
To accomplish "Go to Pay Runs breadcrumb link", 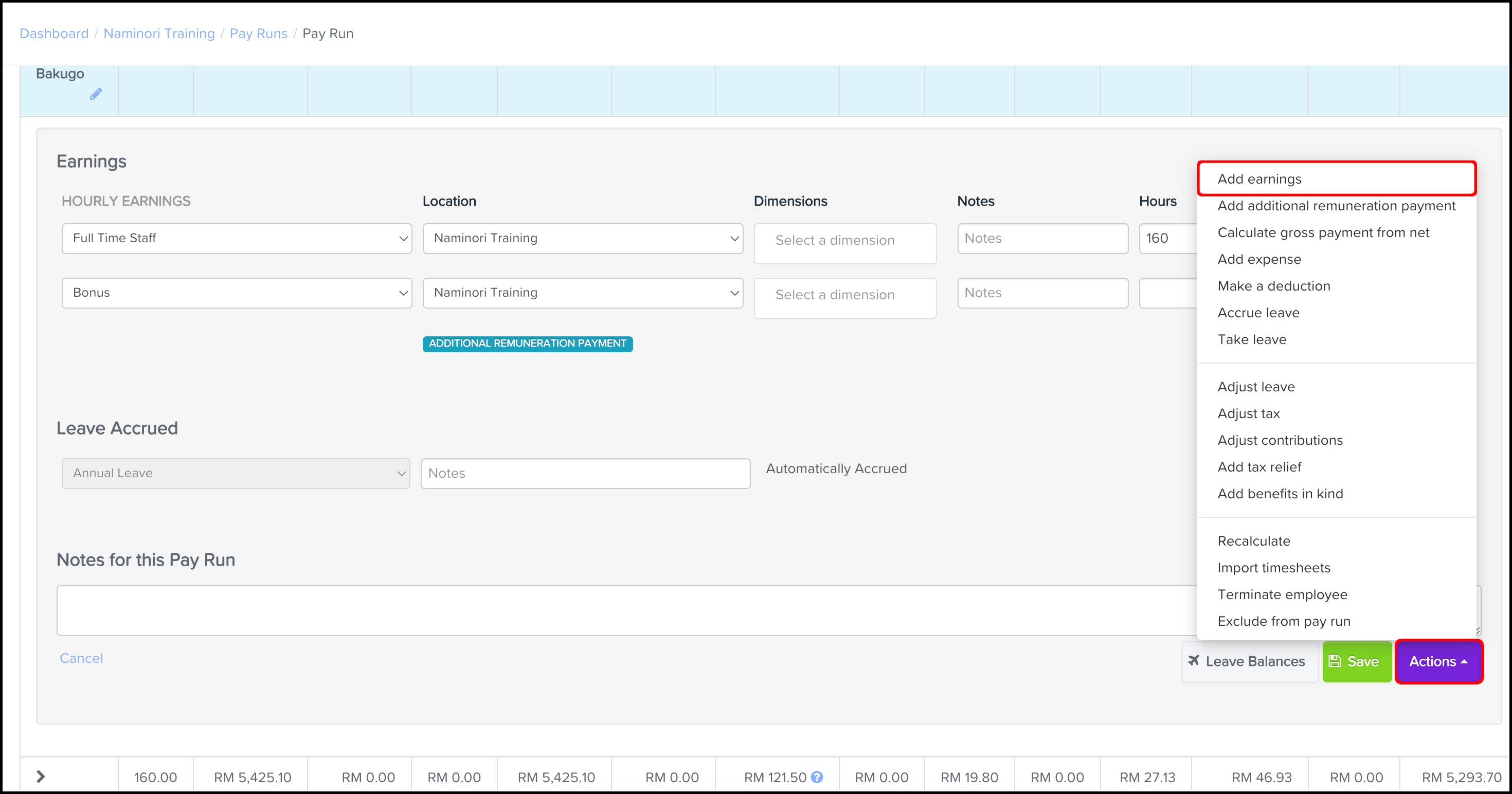I will (x=258, y=33).
